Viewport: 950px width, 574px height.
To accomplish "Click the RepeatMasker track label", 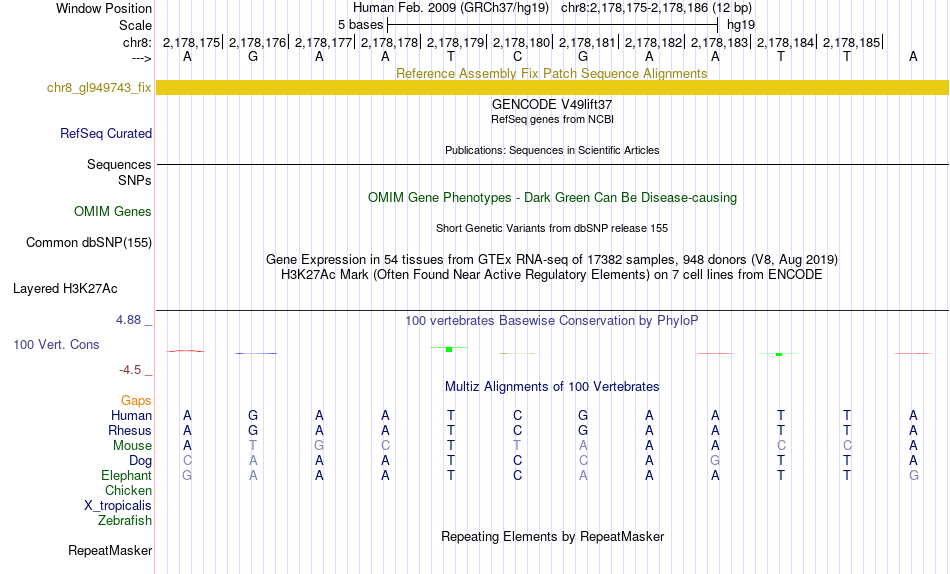I will coord(110,550).
